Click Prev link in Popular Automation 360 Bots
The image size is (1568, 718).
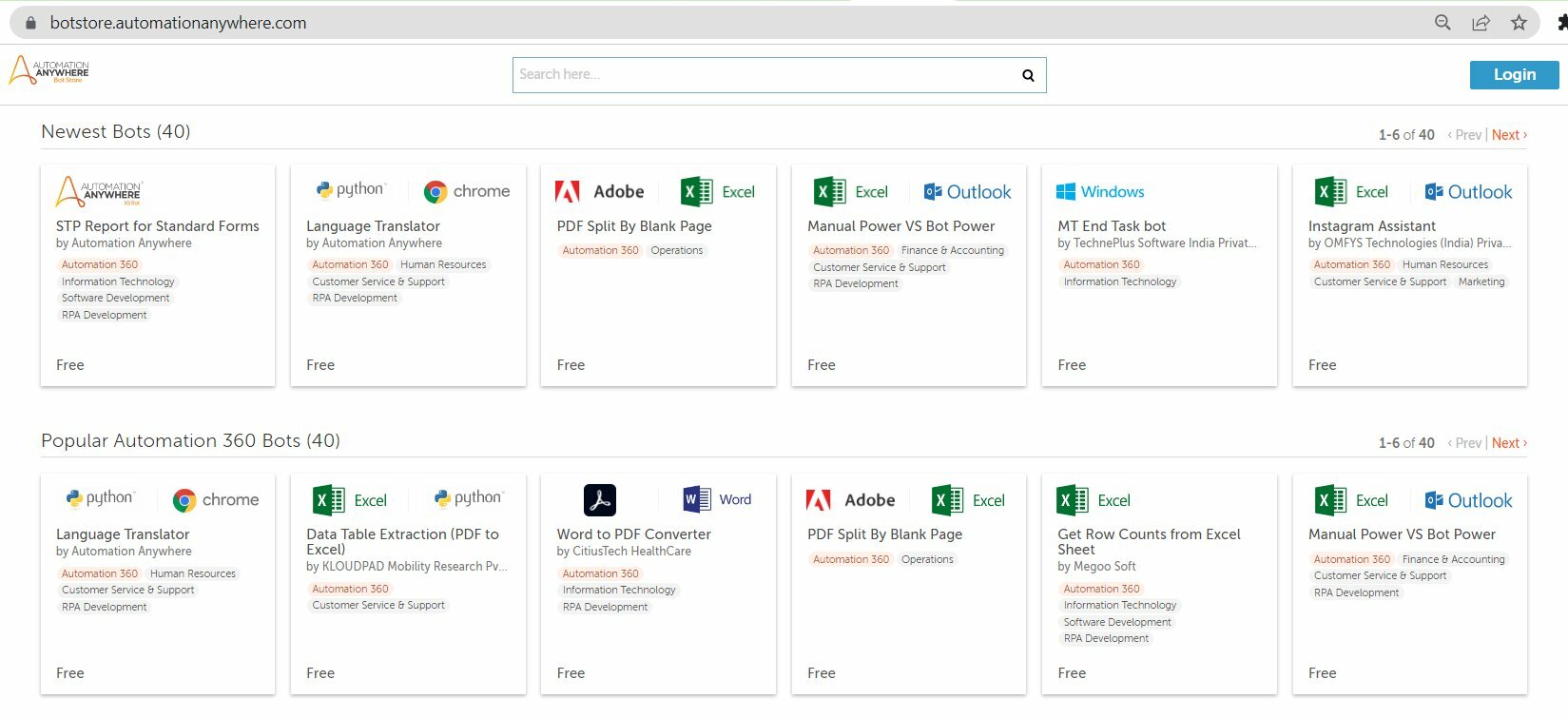pos(1465,443)
